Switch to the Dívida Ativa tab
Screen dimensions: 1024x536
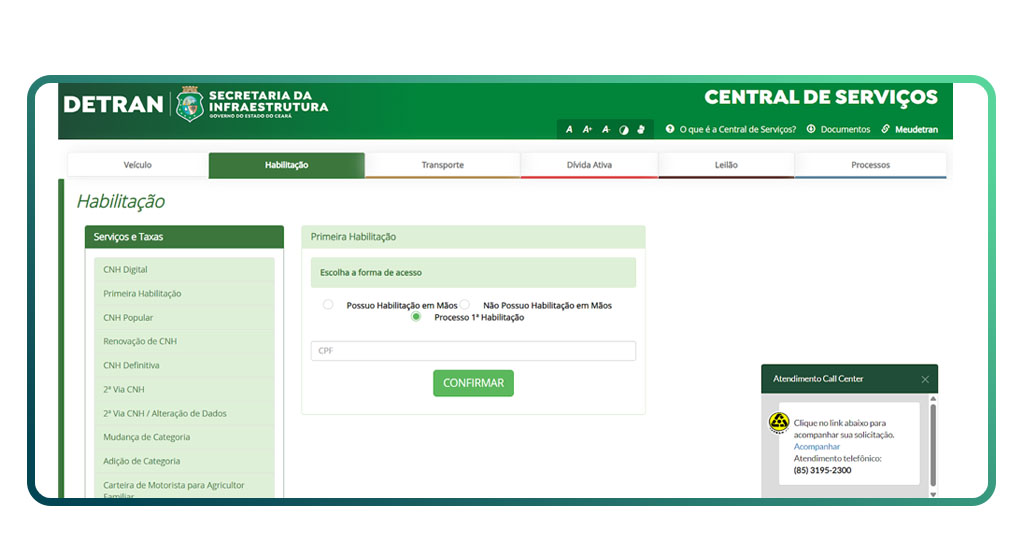[x=589, y=165]
